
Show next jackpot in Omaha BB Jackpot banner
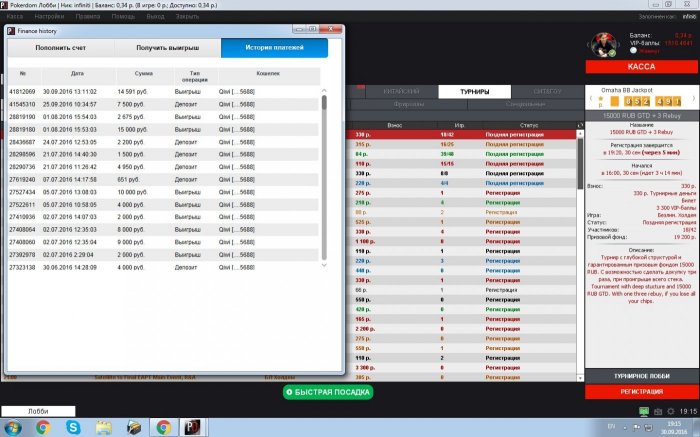pyautogui.click(x=694, y=98)
